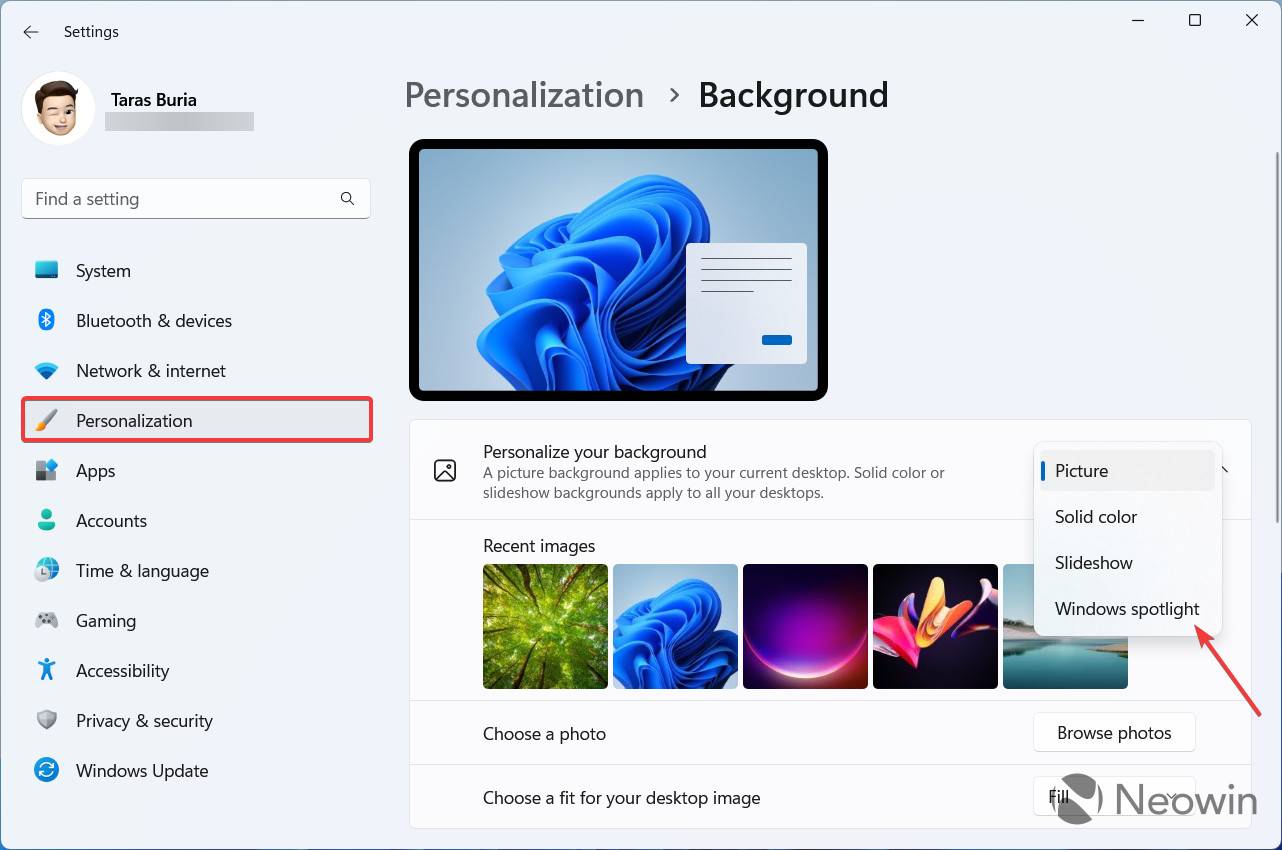This screenshot has height=850, width=1282.
Task: Select Solid color from the open dropdown
Action: [x=1095, y=516]
